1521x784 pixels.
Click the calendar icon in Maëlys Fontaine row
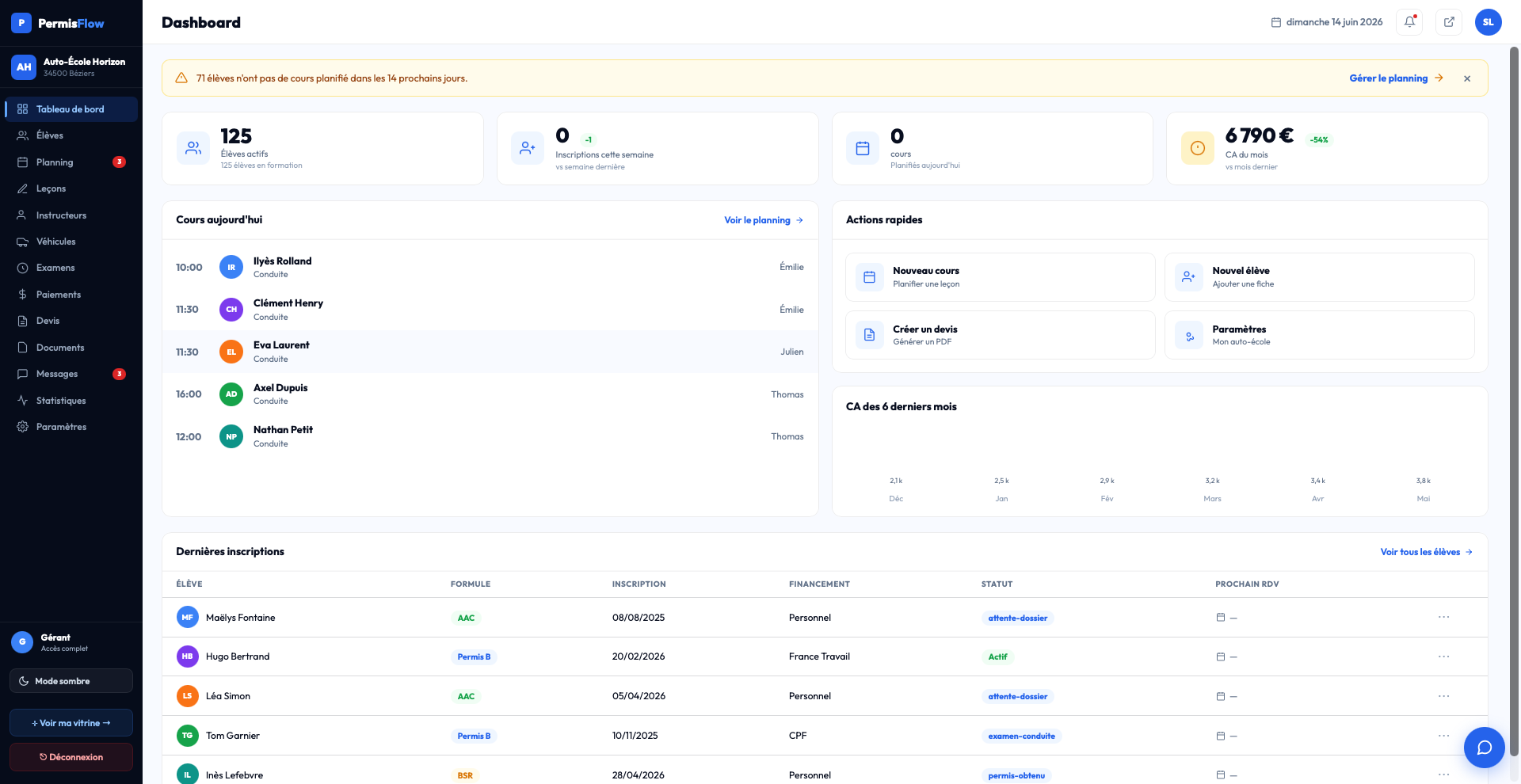click(x=1221, y=618)
